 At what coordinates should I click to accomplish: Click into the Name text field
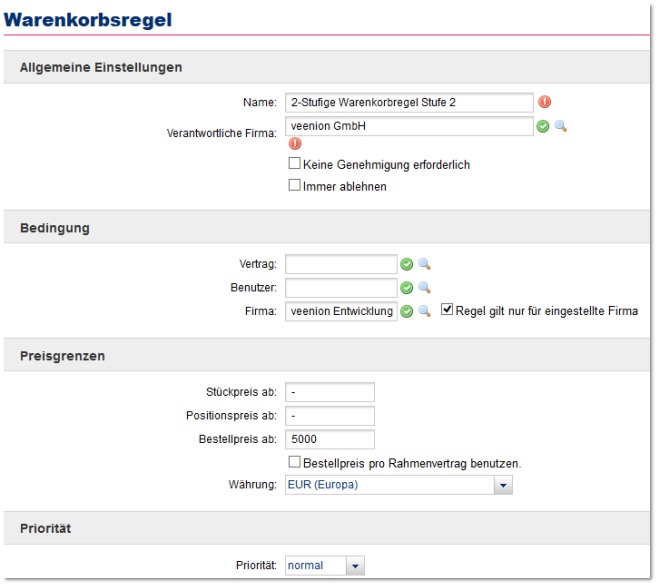[409, 102]
